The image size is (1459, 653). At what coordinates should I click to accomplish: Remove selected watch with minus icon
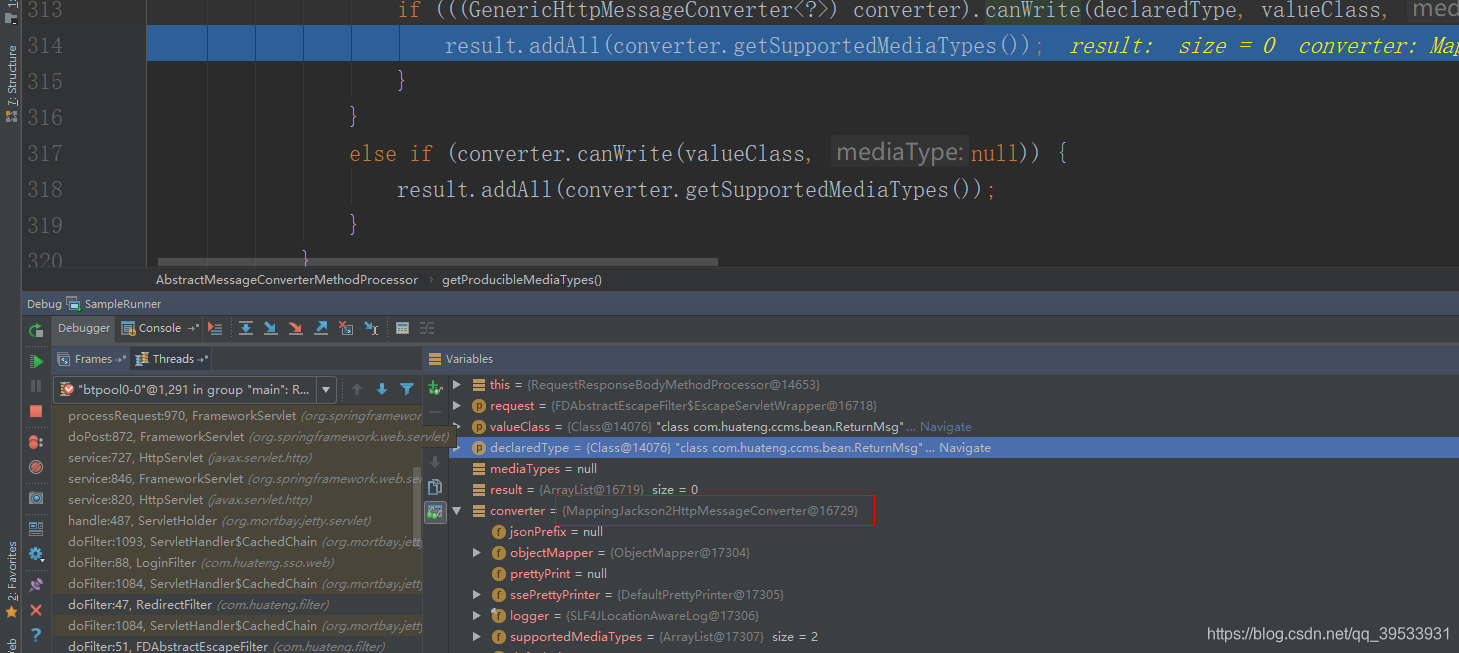(x=435, y=412)
